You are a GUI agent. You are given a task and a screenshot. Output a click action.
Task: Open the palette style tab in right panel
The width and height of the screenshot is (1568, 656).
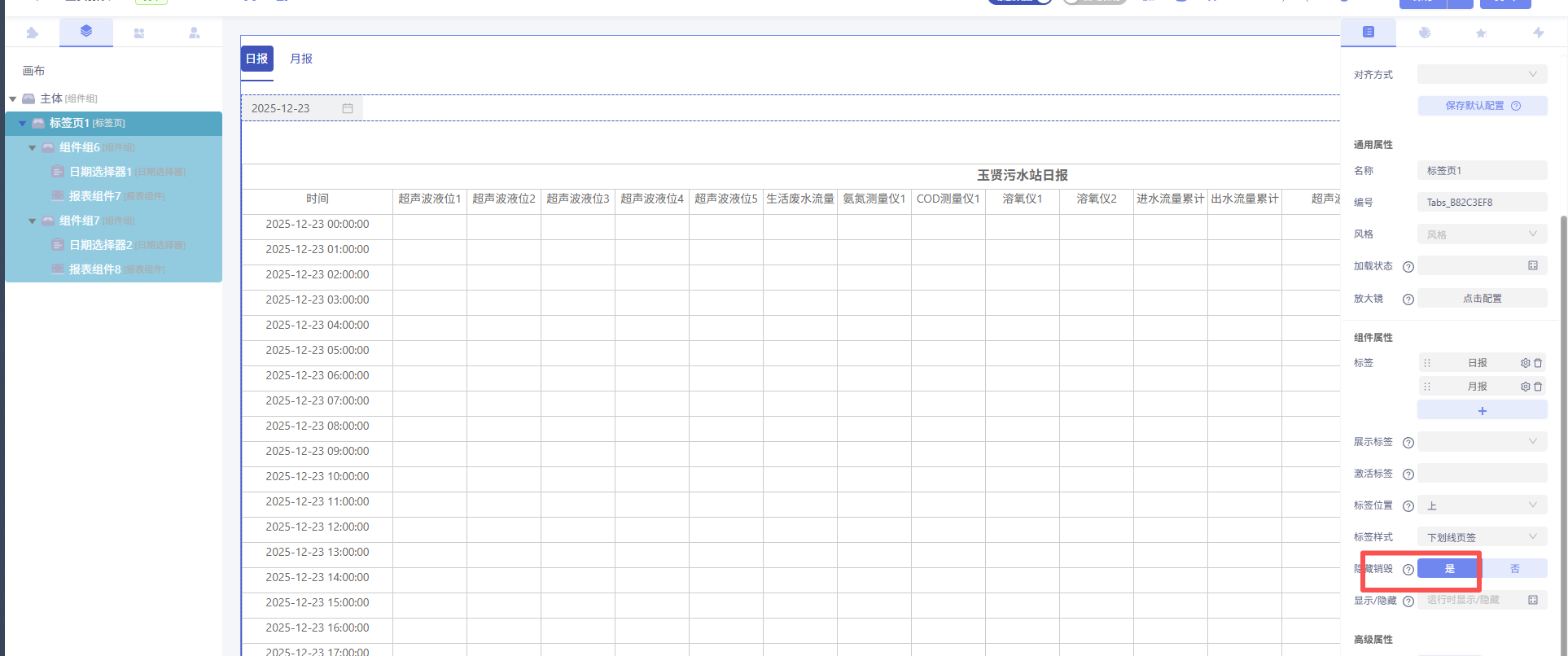pyautogui.click(x=1425, y=33)
